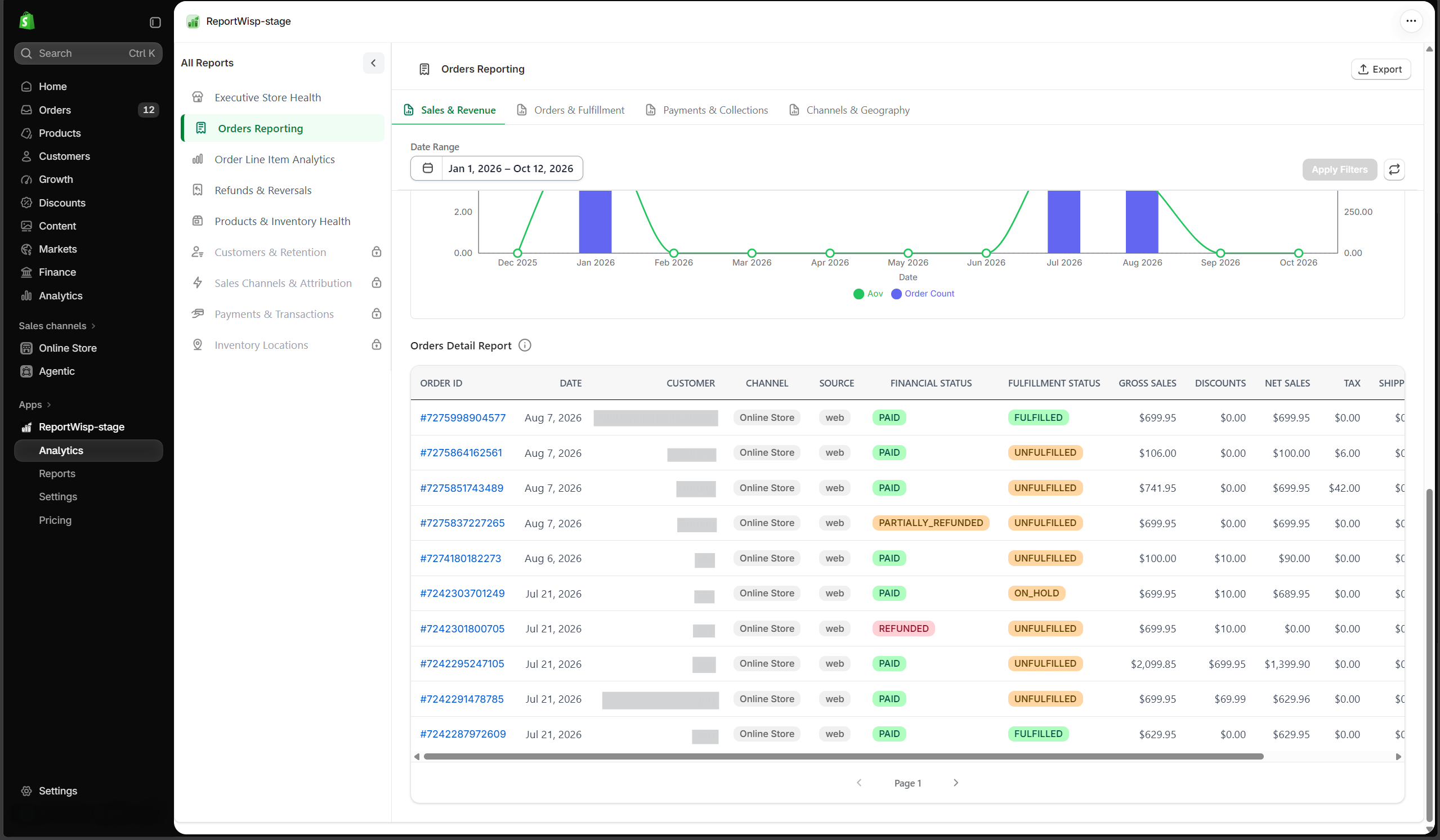The height and width of the screenshot is (840, 1440).
Task: Toggle Order Count series in chart legend
Action: 922,294
